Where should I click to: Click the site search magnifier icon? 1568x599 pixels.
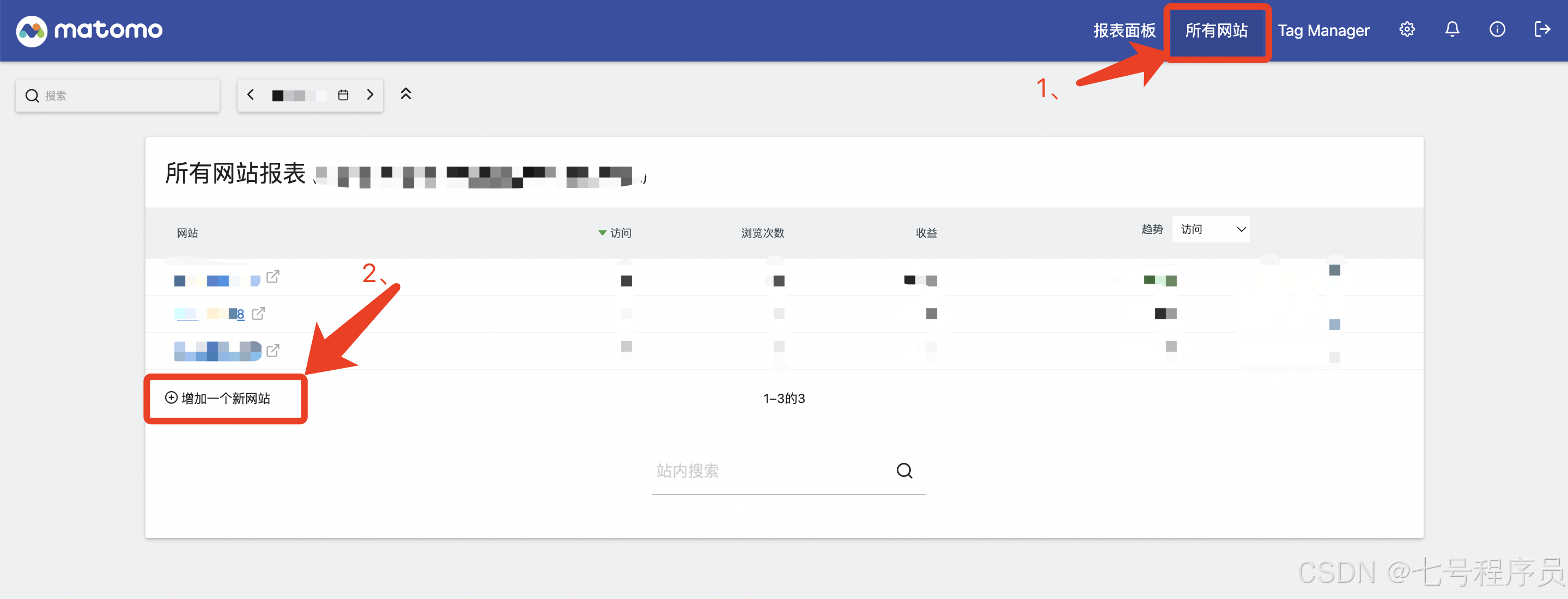(904, 470)
